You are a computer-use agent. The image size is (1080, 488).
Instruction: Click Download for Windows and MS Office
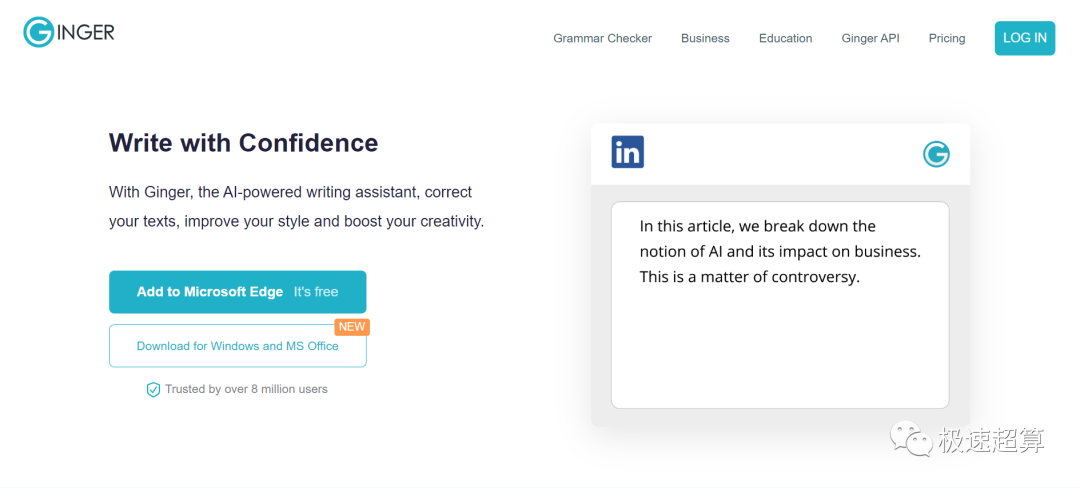238,346
